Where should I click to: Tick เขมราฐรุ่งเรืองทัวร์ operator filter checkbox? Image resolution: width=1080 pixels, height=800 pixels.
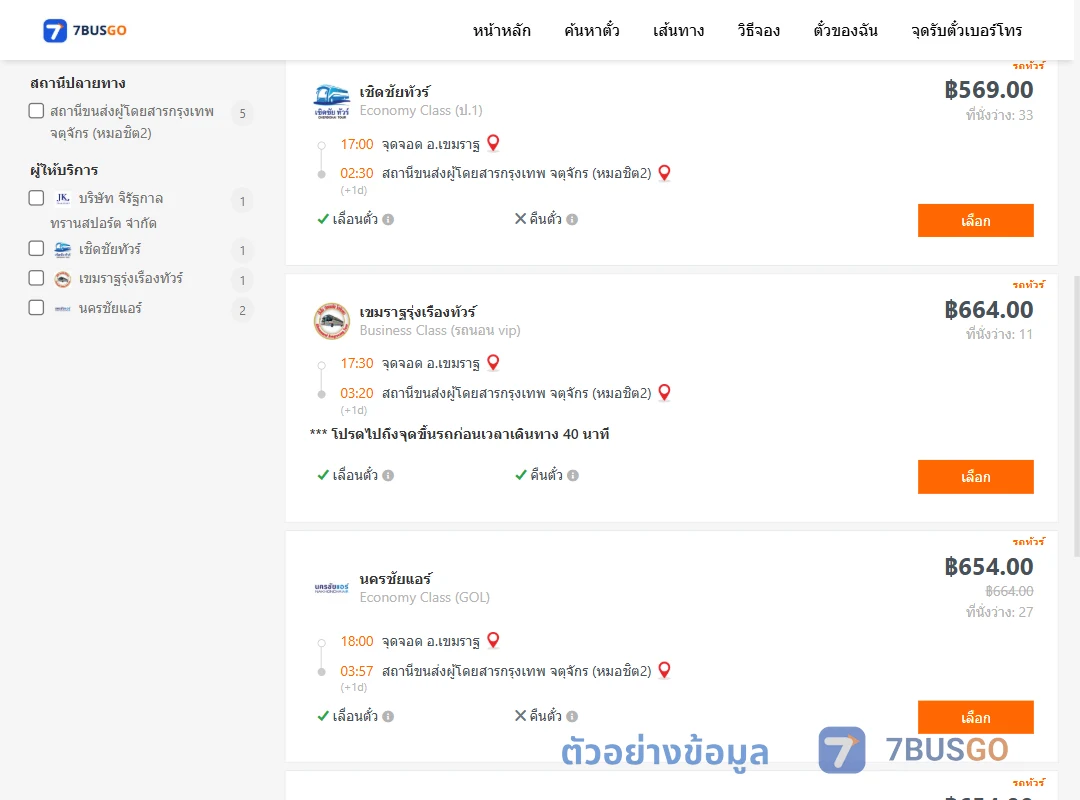pos(37,278)
